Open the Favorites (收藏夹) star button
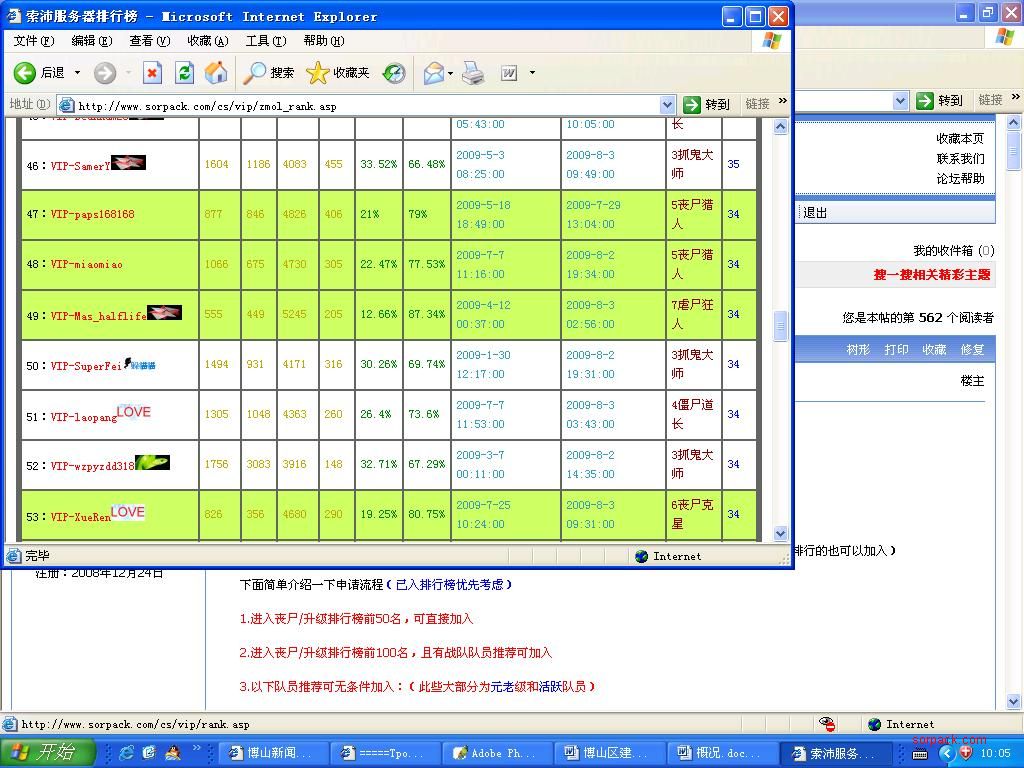The height and width of the screenshot is (768, 1024). [338, 73]
